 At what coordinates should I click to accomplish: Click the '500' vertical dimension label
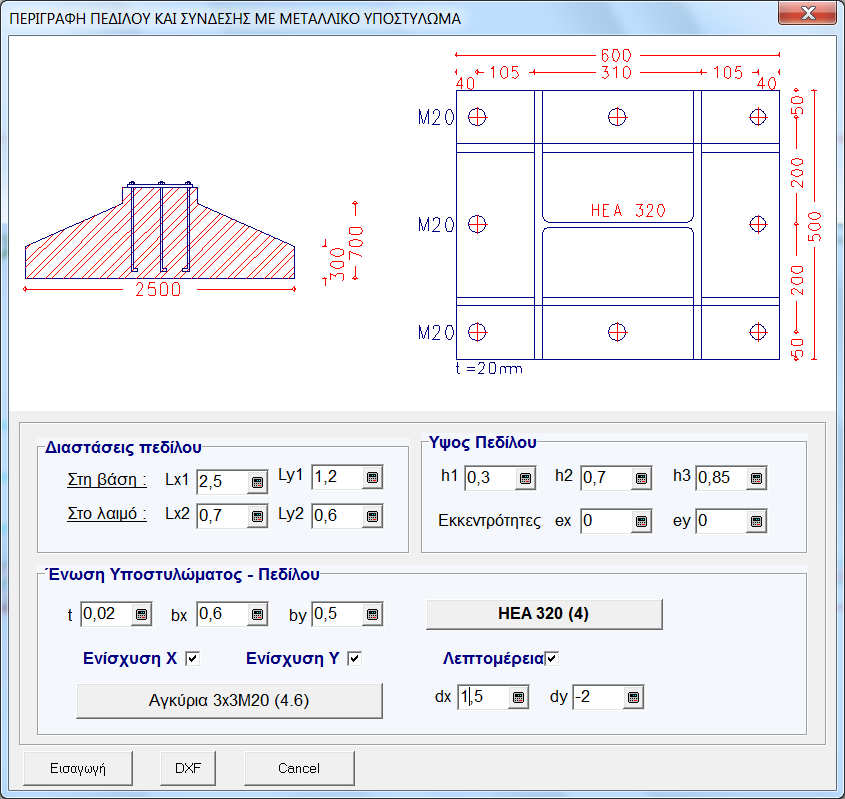click(x=815, y=227)
